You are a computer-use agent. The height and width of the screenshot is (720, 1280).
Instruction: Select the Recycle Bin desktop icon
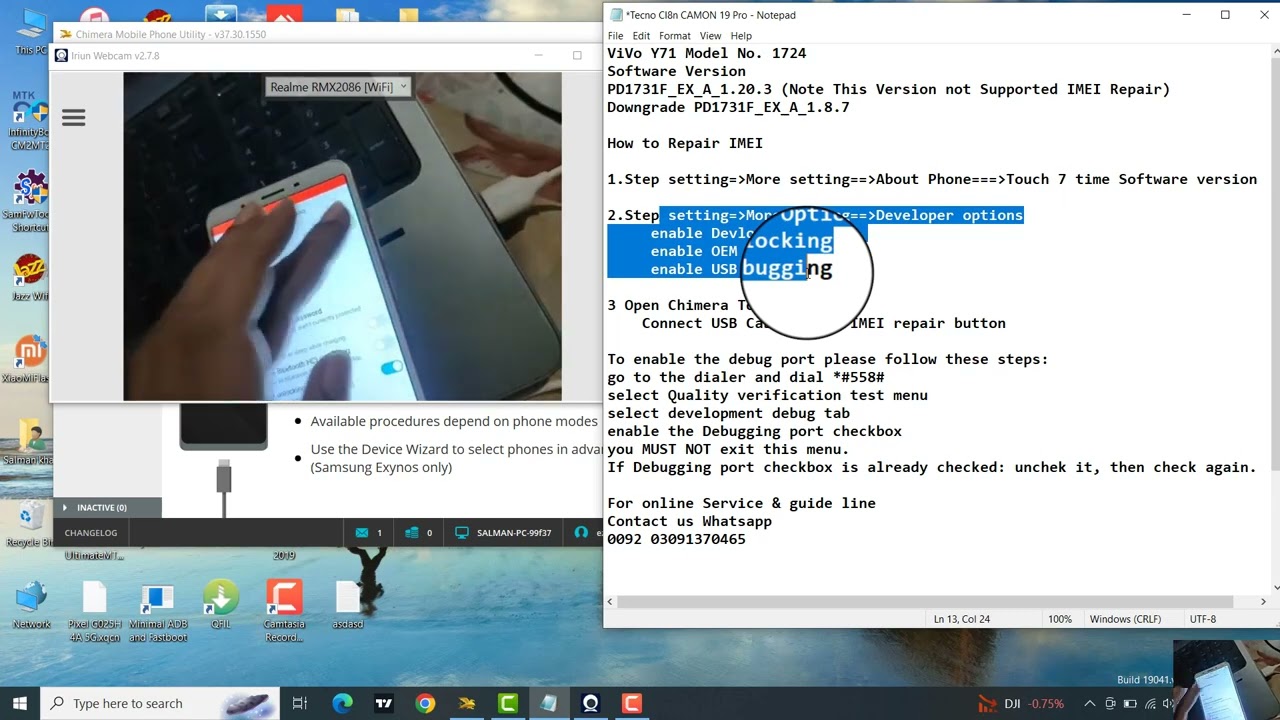tap(27, 524)
